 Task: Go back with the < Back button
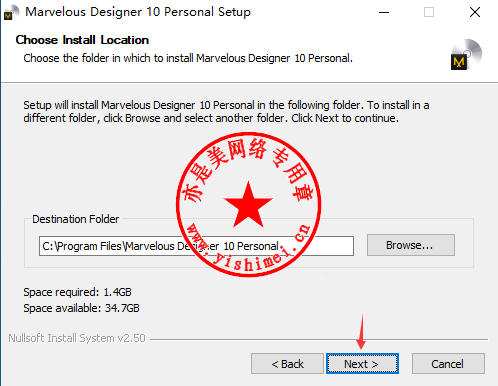(x=287, y=364)
